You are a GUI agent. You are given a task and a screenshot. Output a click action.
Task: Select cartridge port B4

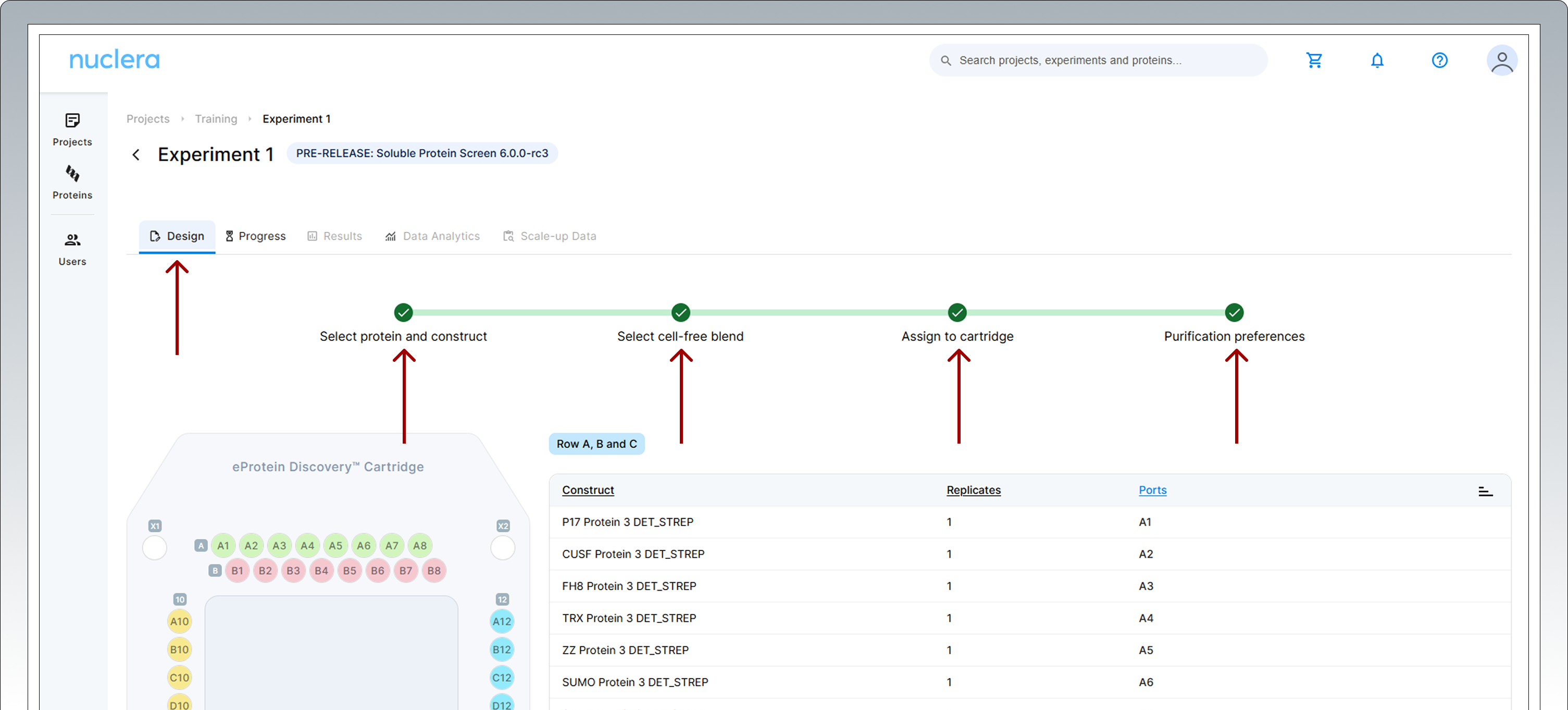tap(321, 571)
